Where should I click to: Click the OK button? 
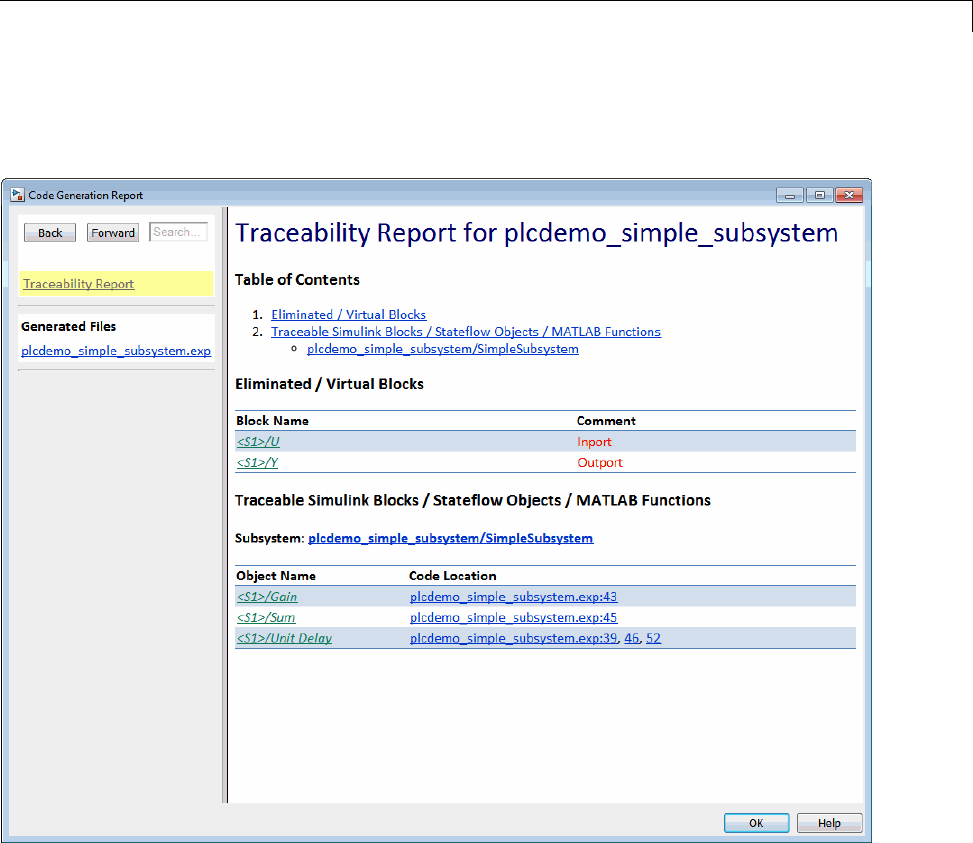click(x=756, y=823)
